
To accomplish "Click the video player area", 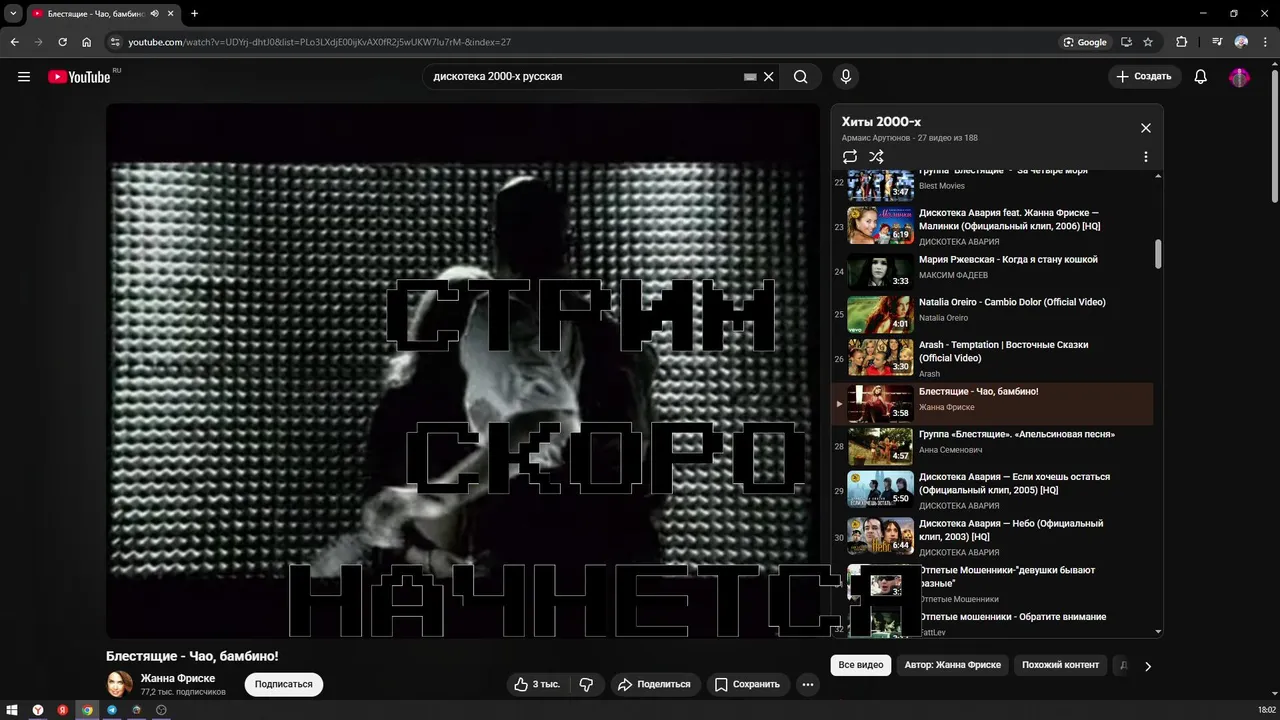I will tap(463, 370).
